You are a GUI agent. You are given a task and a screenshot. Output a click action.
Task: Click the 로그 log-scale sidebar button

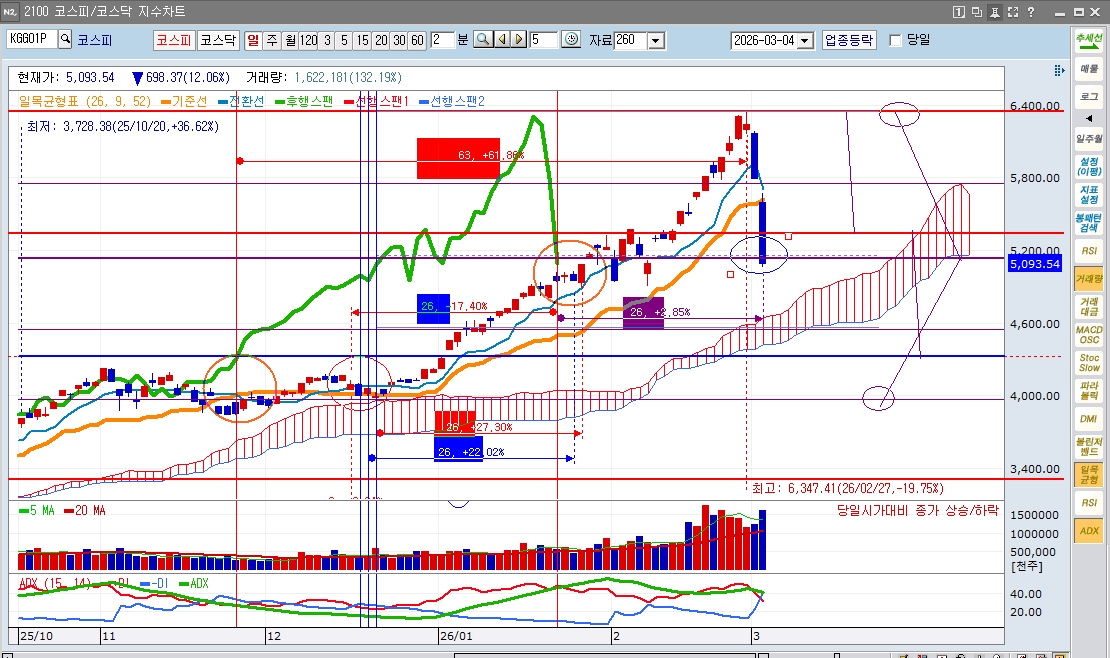(x=1089, y=96)
